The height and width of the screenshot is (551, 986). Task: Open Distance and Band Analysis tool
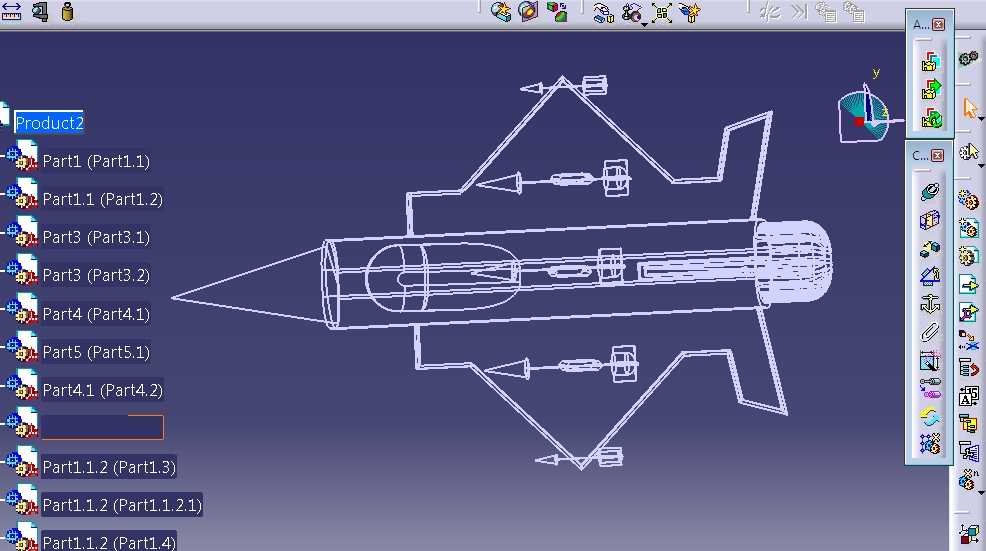coord(557,11)
